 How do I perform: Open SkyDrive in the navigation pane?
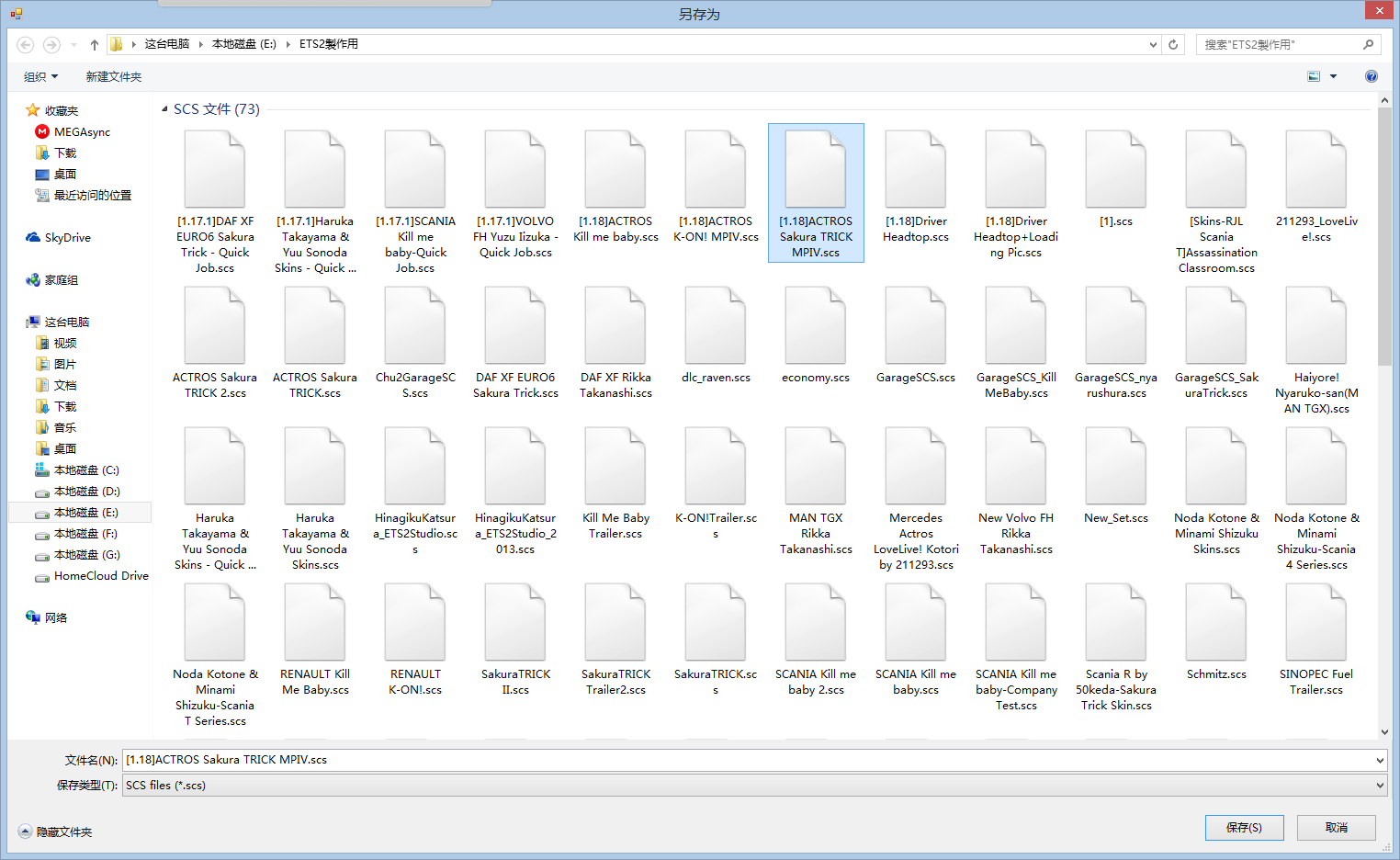click(67, 238)
